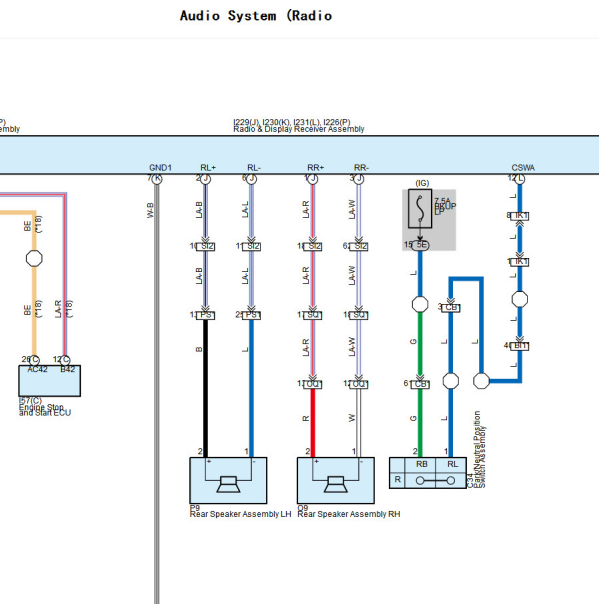
Task: Click the (C) pin circle numbered 26
Action: pyautogui.click(x=34, y=360)
